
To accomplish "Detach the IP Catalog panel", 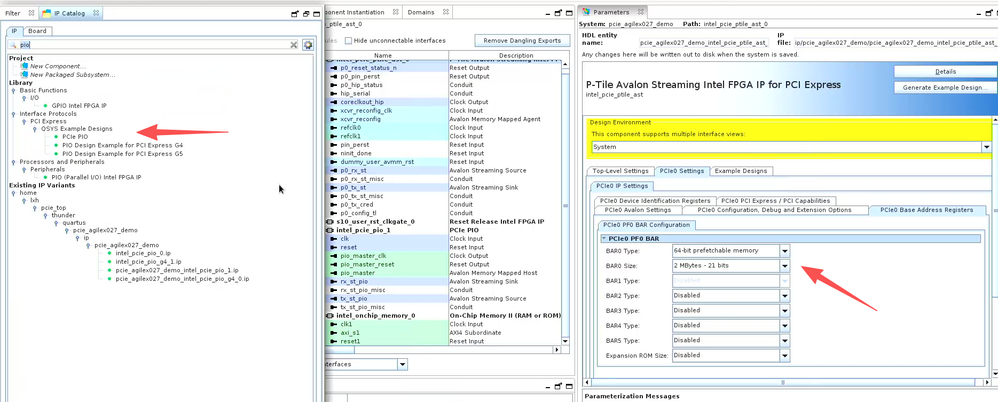I will [295, 14].
